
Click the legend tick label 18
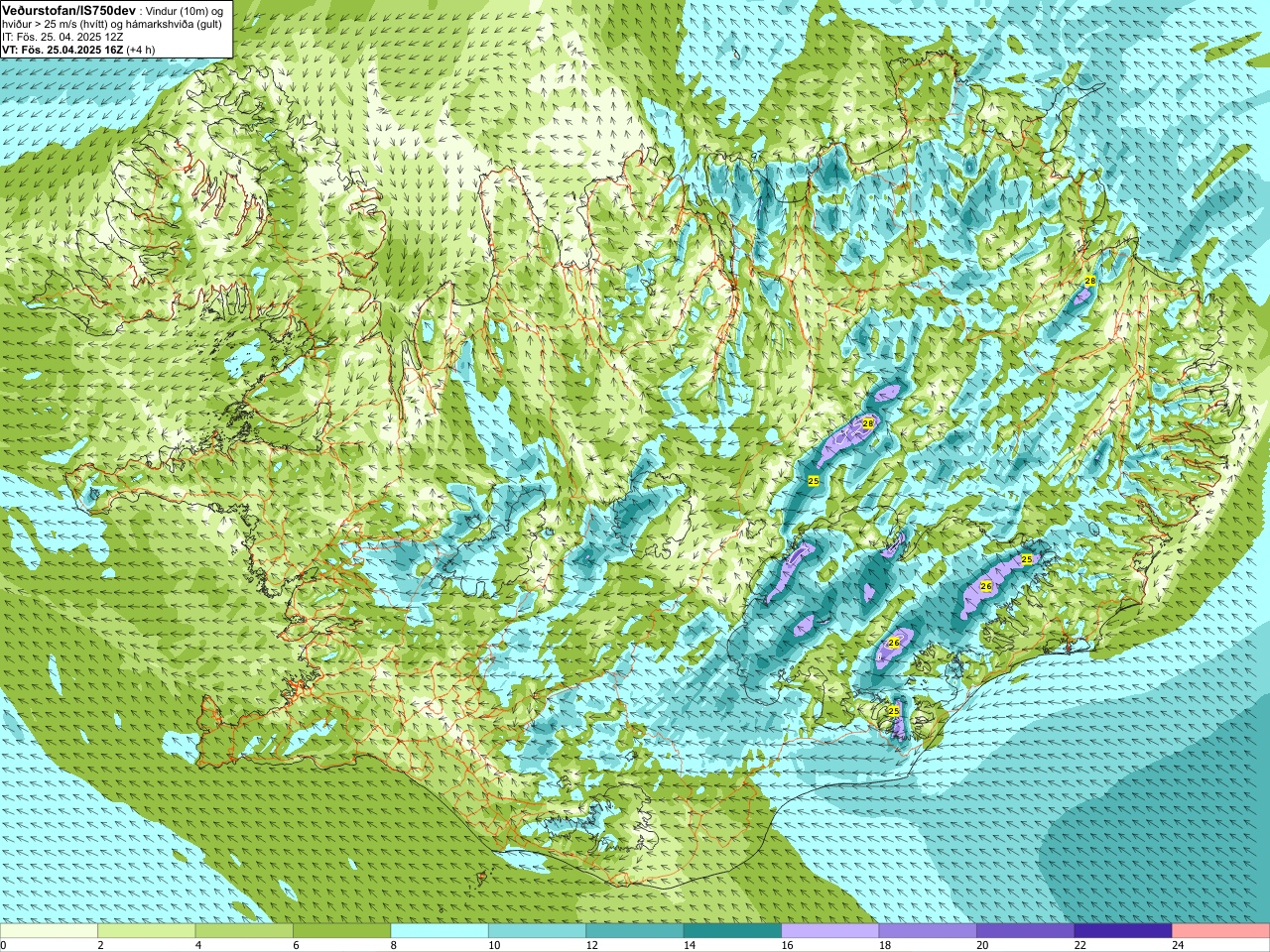coord(885,945)
